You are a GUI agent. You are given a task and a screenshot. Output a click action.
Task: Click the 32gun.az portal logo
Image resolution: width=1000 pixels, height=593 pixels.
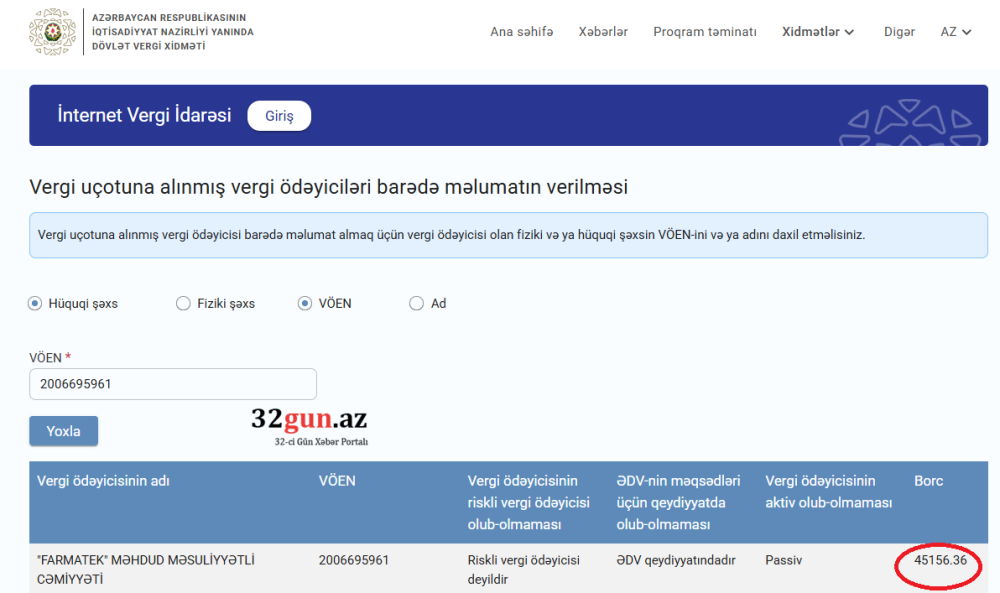(308, 423)
